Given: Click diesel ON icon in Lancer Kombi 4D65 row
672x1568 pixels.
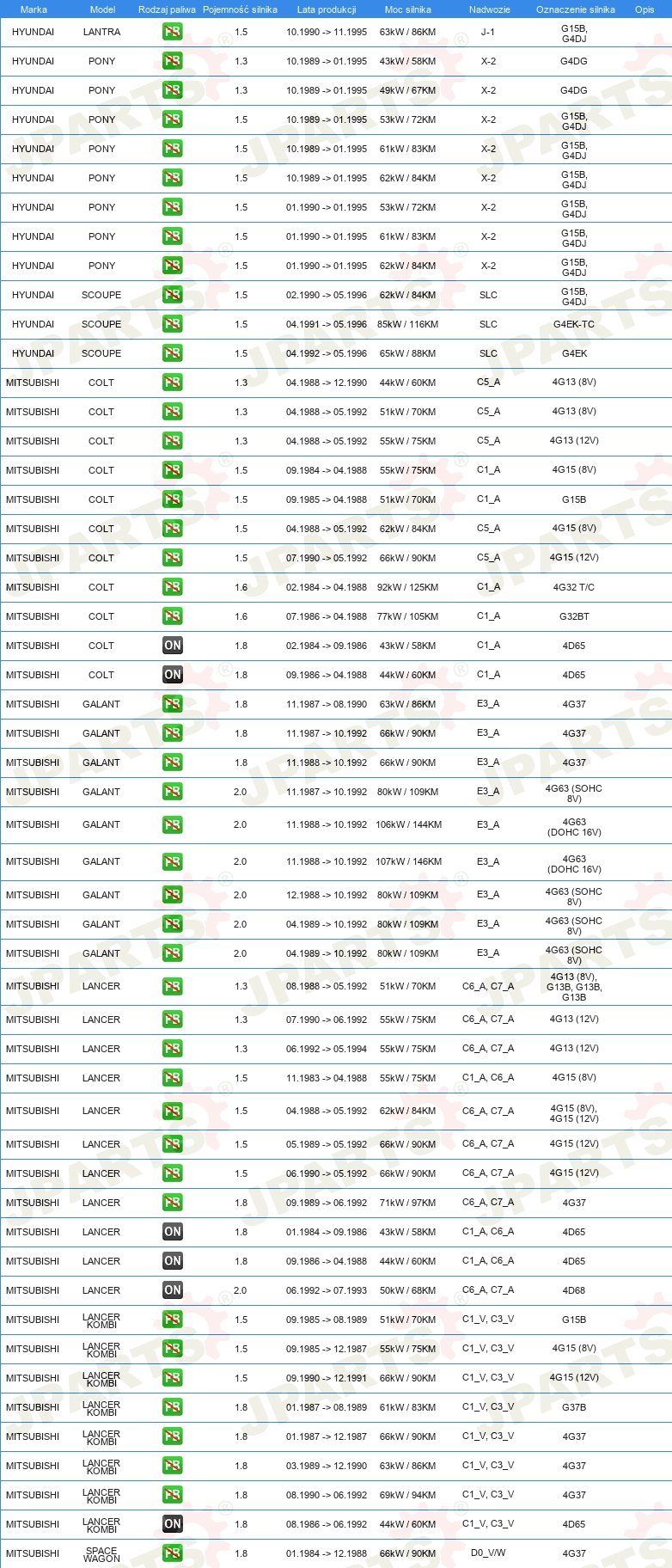Looking at the screenshot, I should tap(172, 1523).
